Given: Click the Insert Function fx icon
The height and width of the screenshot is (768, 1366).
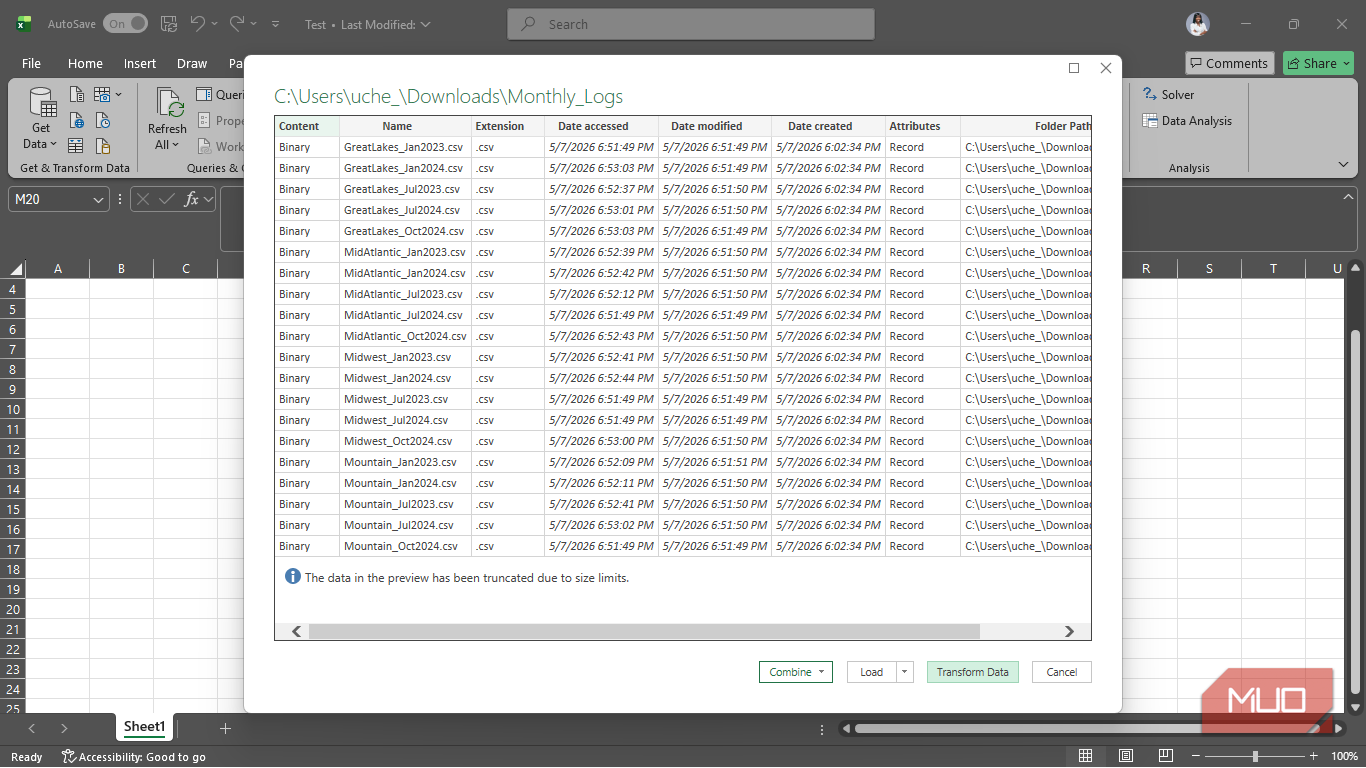Looking at the screenshot, I should coord(192,199).
